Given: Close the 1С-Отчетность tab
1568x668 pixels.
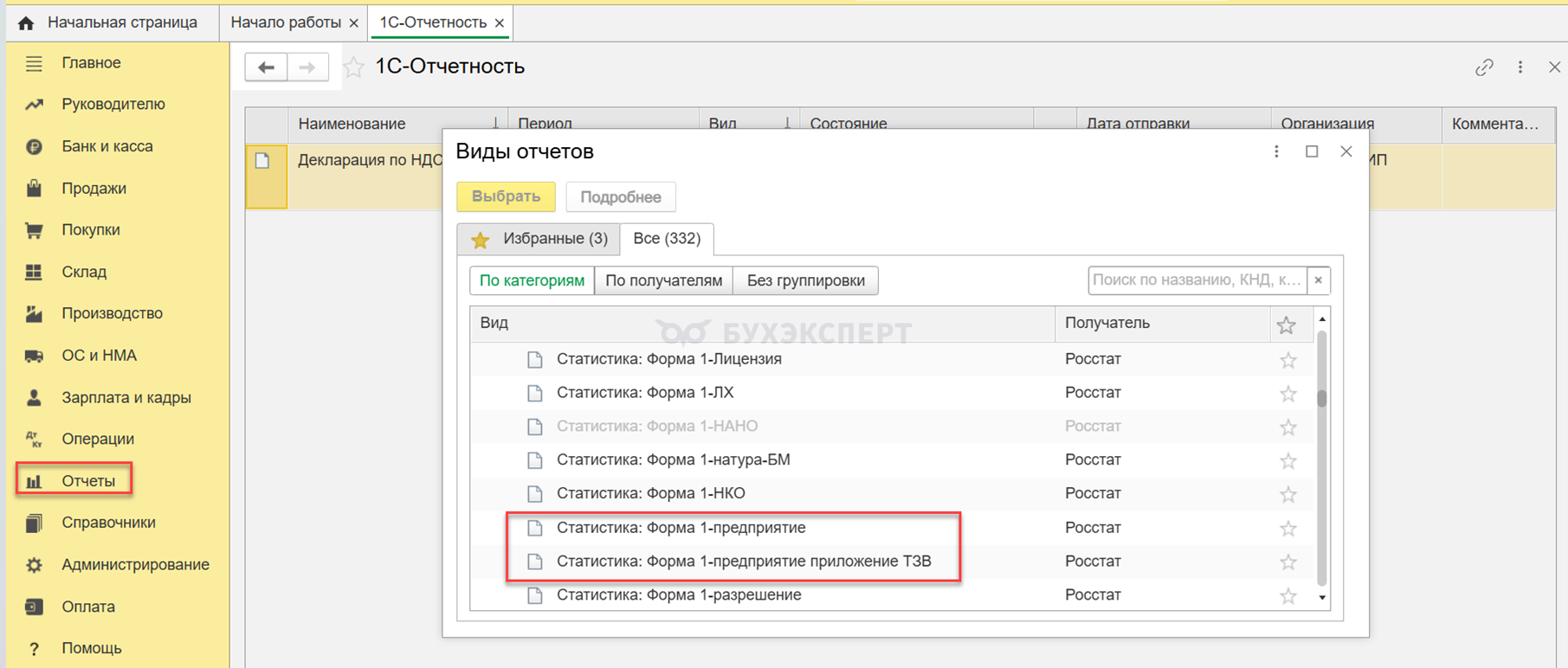Looking at the screenshot, I should coord(500,23).
